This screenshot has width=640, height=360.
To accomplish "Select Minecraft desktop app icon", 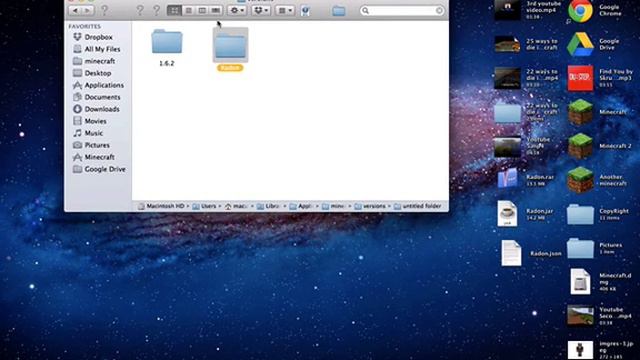I will 580,112.
